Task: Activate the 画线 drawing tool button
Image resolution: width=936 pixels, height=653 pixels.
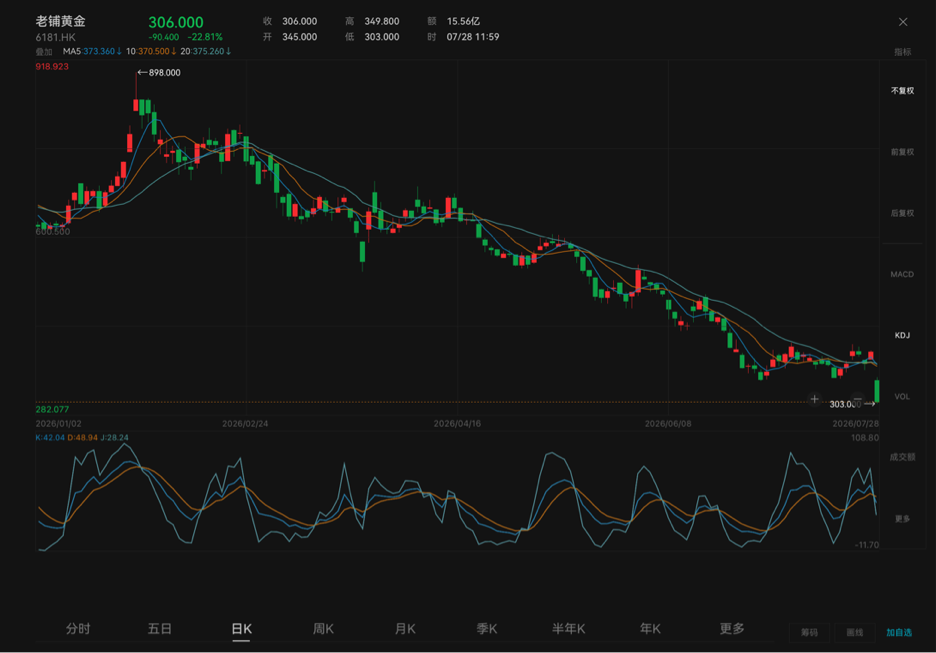Action: pyautogui.click(x=855, y=633)
